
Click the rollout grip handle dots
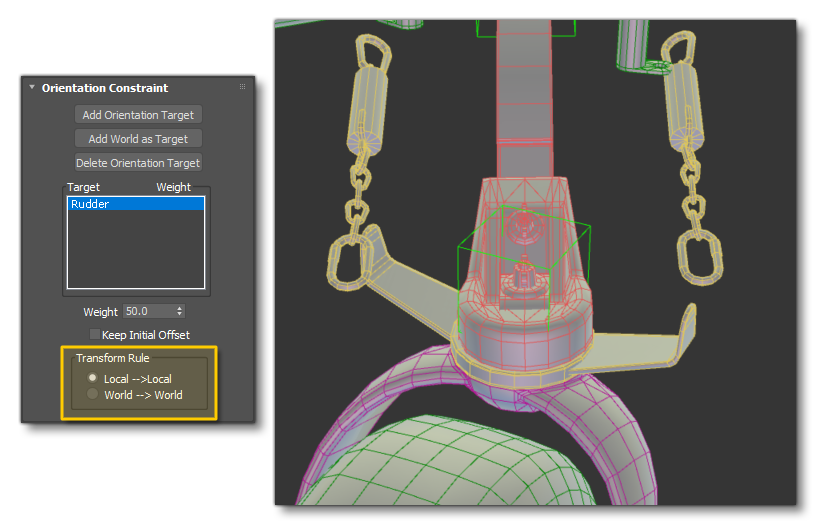coord(242,88)
